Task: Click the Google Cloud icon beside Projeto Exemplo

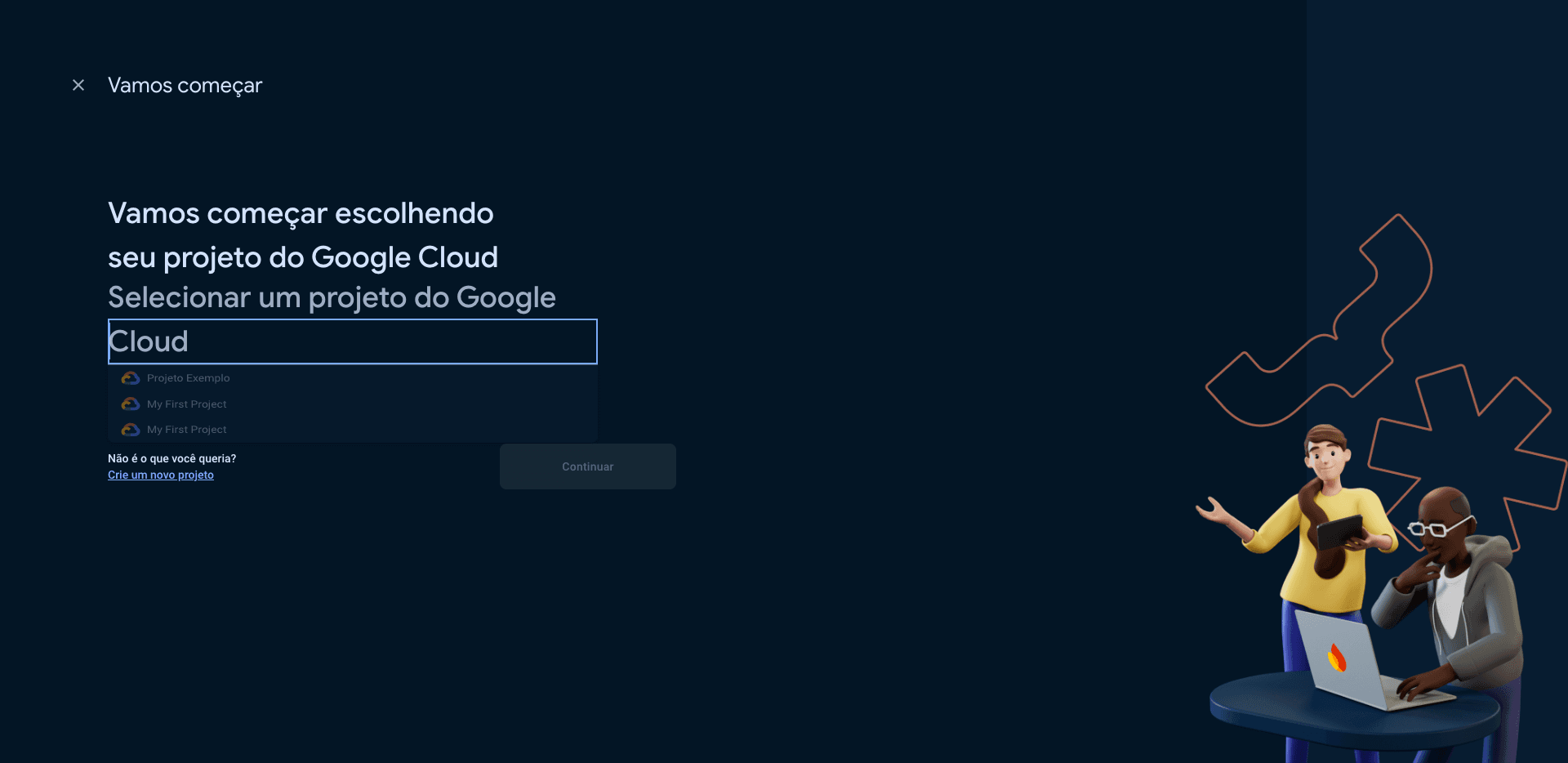Action: tap(131, 378)
